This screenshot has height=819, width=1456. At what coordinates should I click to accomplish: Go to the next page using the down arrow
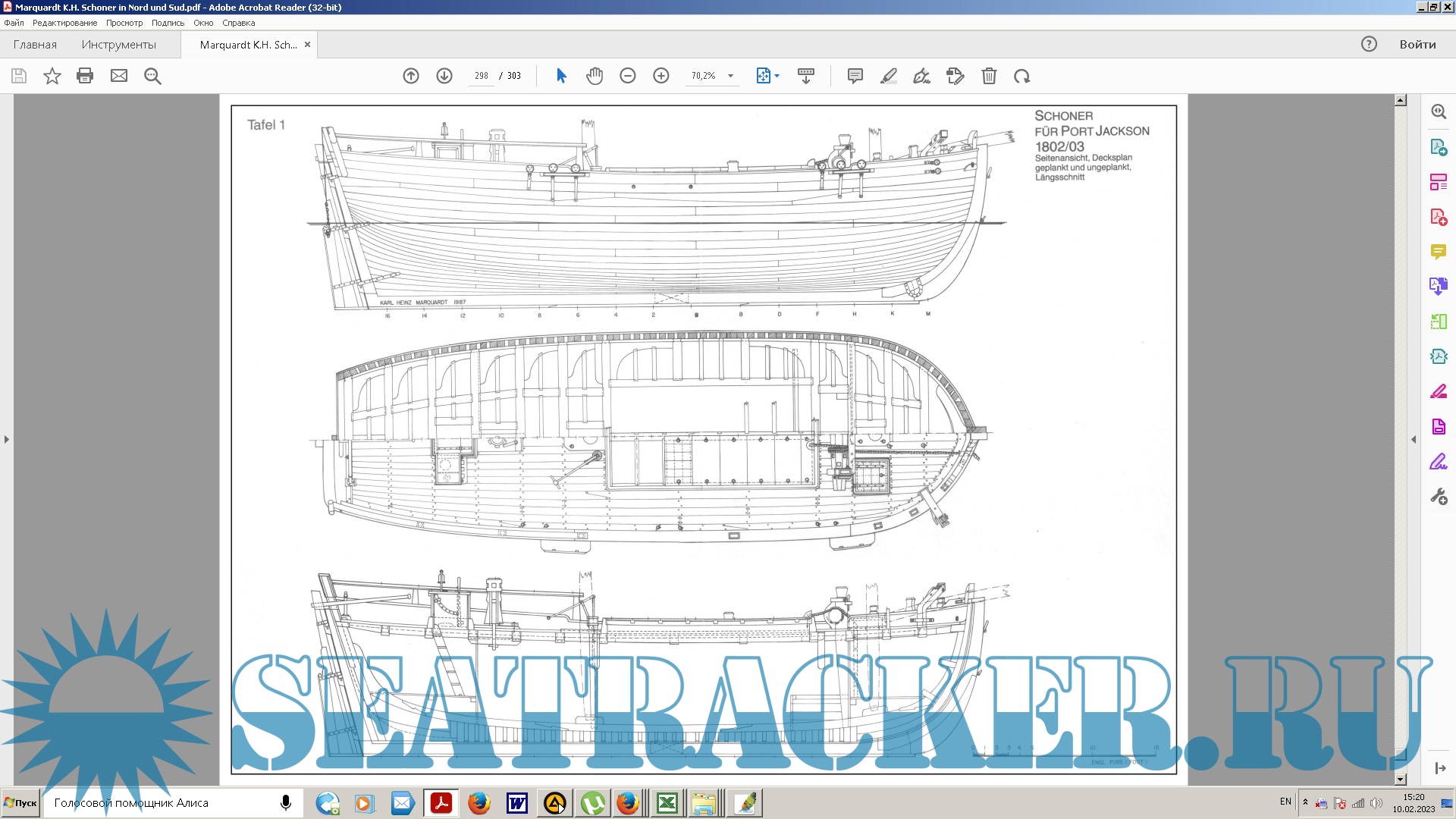pyautogui.click(x=444, y=76)
